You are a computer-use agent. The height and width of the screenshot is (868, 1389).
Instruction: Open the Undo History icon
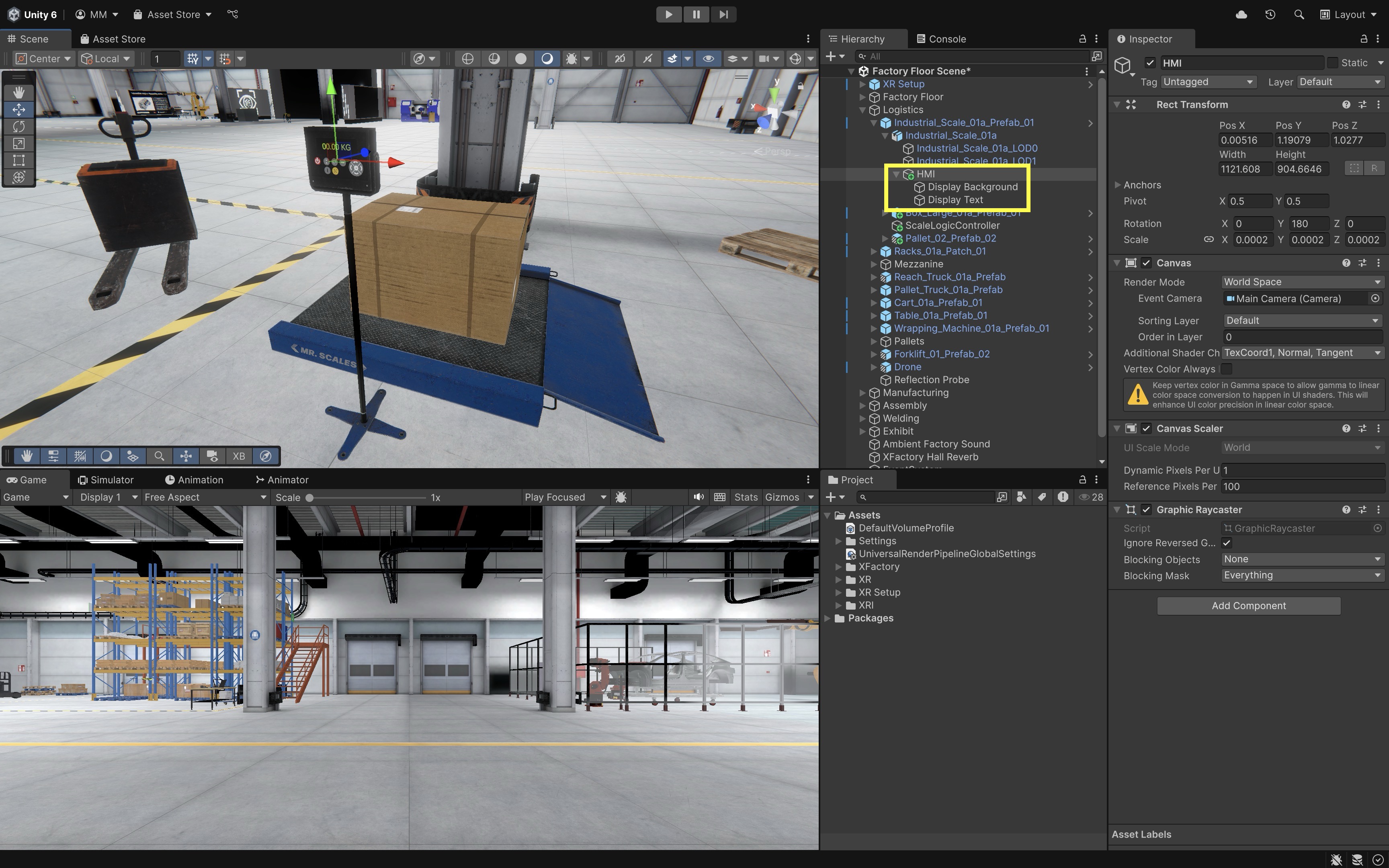tap(1270, 14)
